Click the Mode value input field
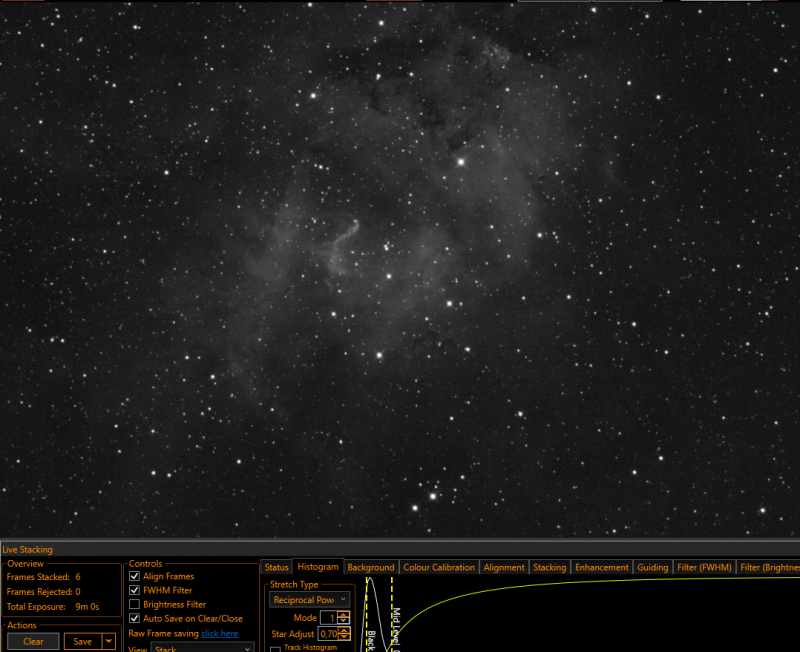The height and width of the screenshot is (652, 800). (x=329, y=618)
